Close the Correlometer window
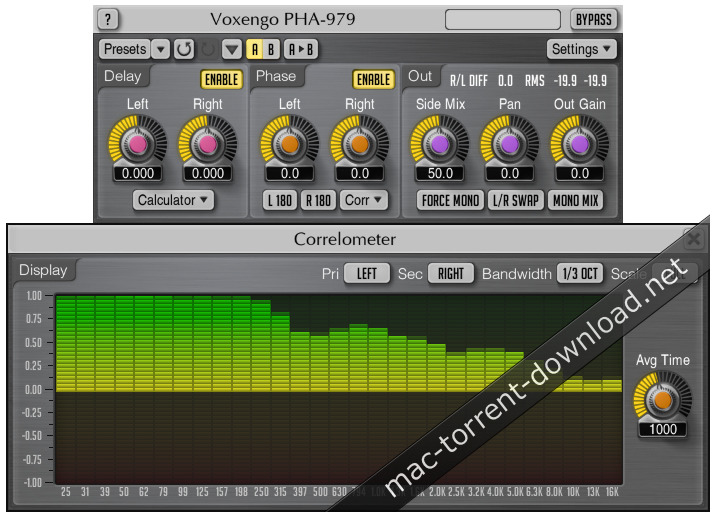This screenshot has width=716, height=512. (694, 239)
